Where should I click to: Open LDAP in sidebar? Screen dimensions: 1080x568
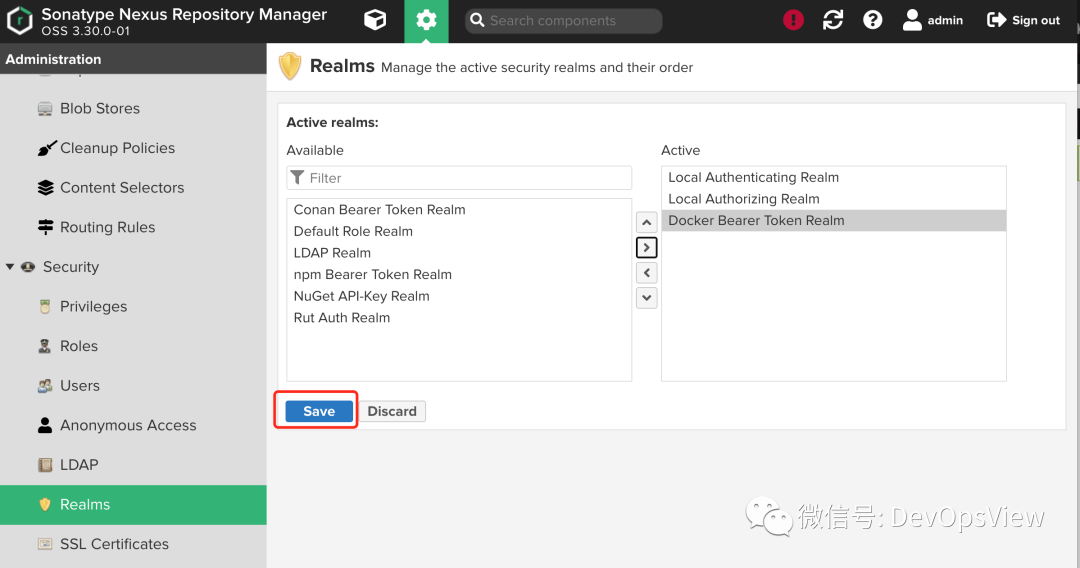(x=79, y=465)
